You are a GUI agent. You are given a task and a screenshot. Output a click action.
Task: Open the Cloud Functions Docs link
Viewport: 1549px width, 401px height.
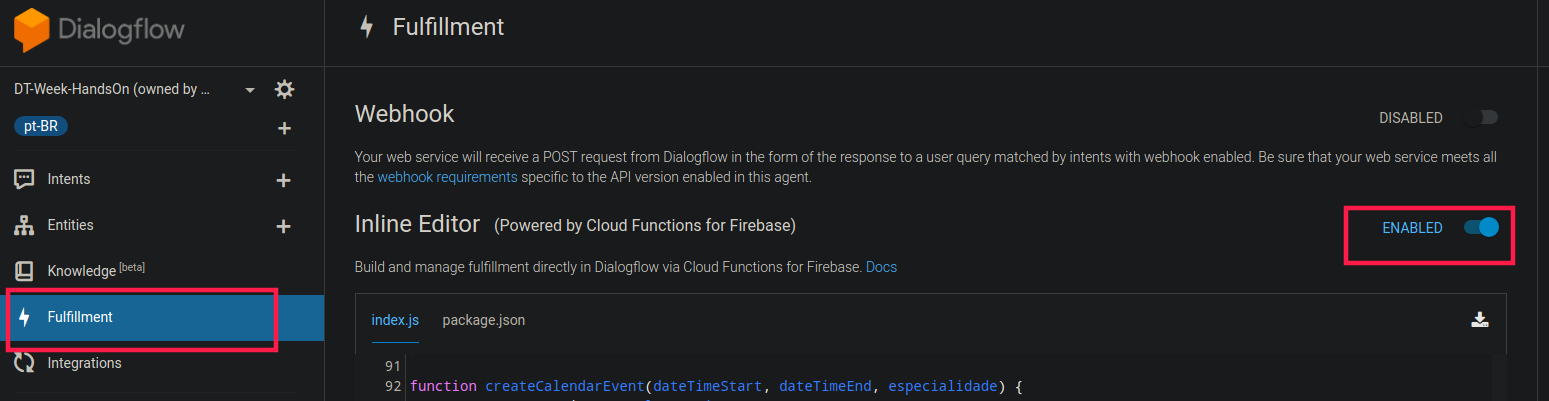click(x=882, y=267)
